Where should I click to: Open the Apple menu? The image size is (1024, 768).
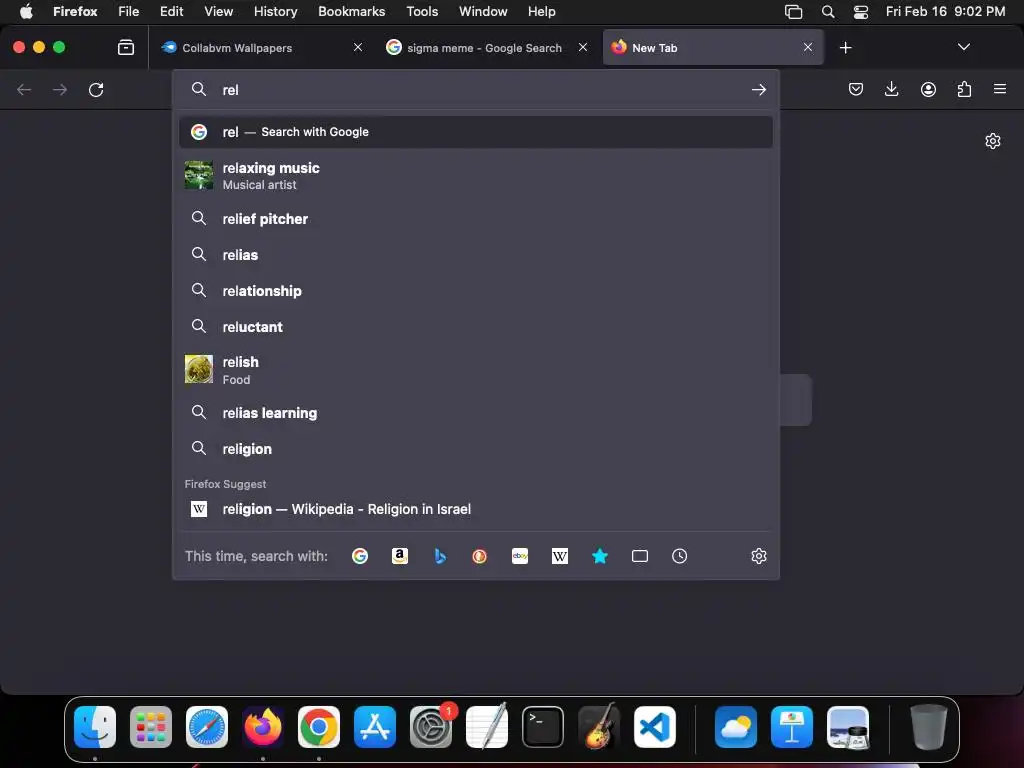click(x=26, y=11)
